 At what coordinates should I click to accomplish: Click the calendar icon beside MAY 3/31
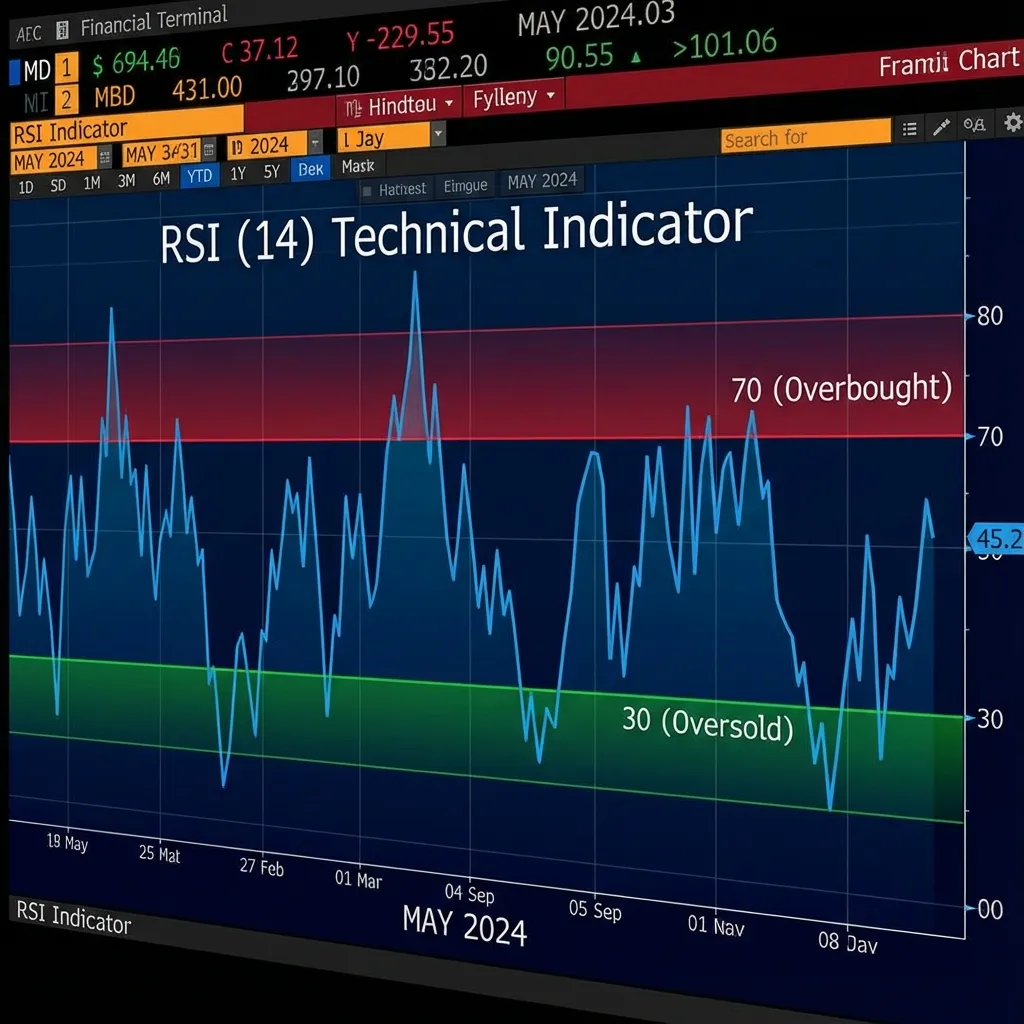[209, 147]
